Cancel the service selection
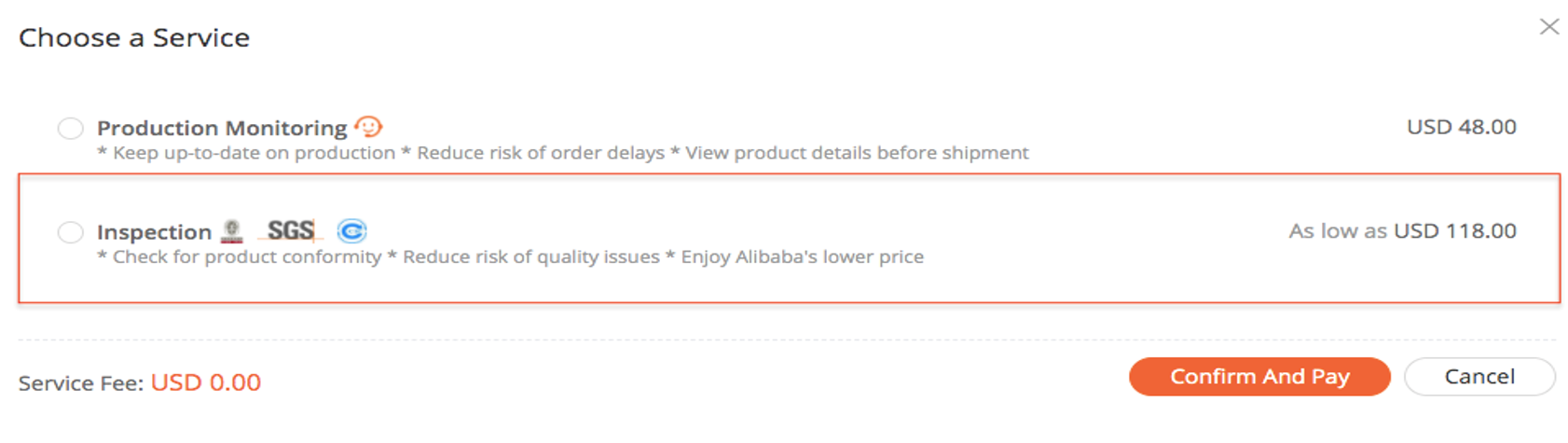Image resolution: width=1568 pixels, height=443 pixels. point(1479,377)
